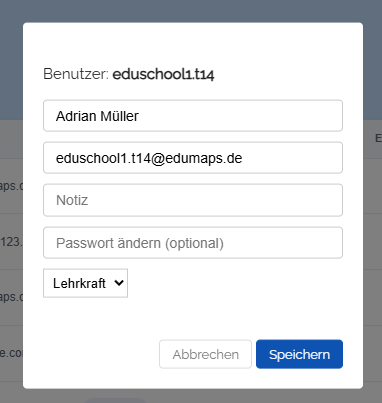Open the Lehrkraft role dropdown
Screen dimensions: 382x403
click(x=85, y=283)
